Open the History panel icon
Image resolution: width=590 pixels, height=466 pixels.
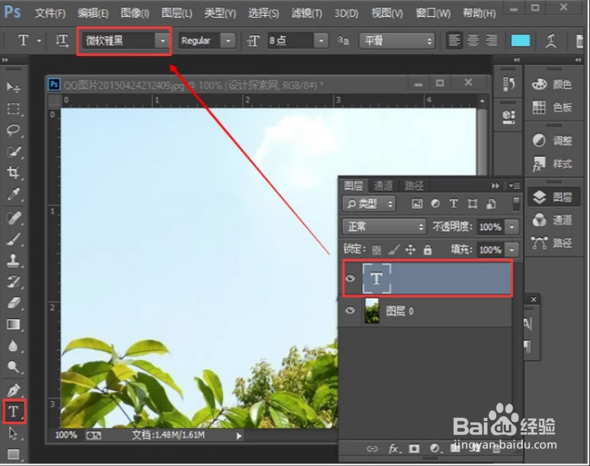(509, 84)
